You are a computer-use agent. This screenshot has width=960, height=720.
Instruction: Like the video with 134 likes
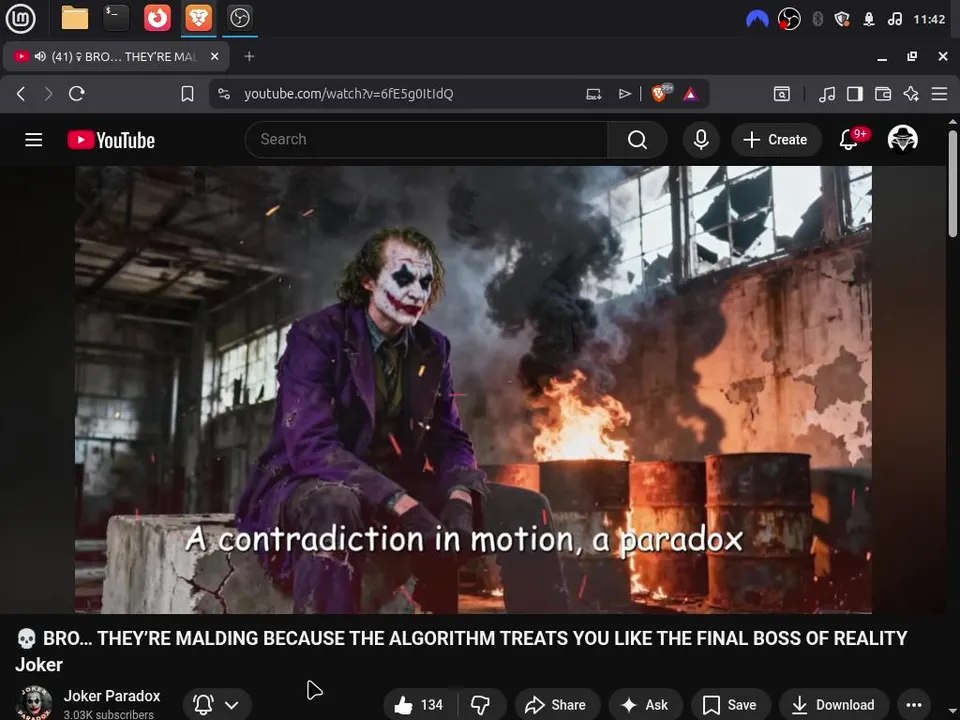point(420,705)
